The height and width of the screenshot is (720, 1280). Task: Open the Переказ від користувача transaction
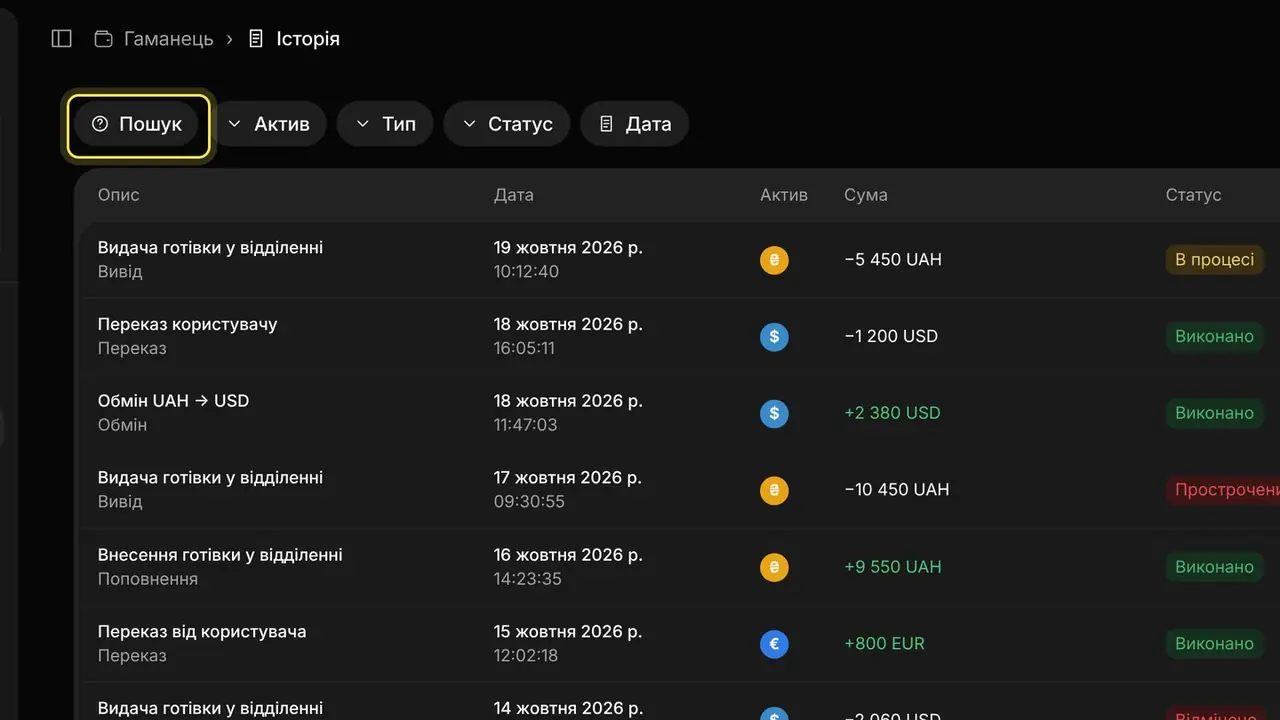[202, 632]
